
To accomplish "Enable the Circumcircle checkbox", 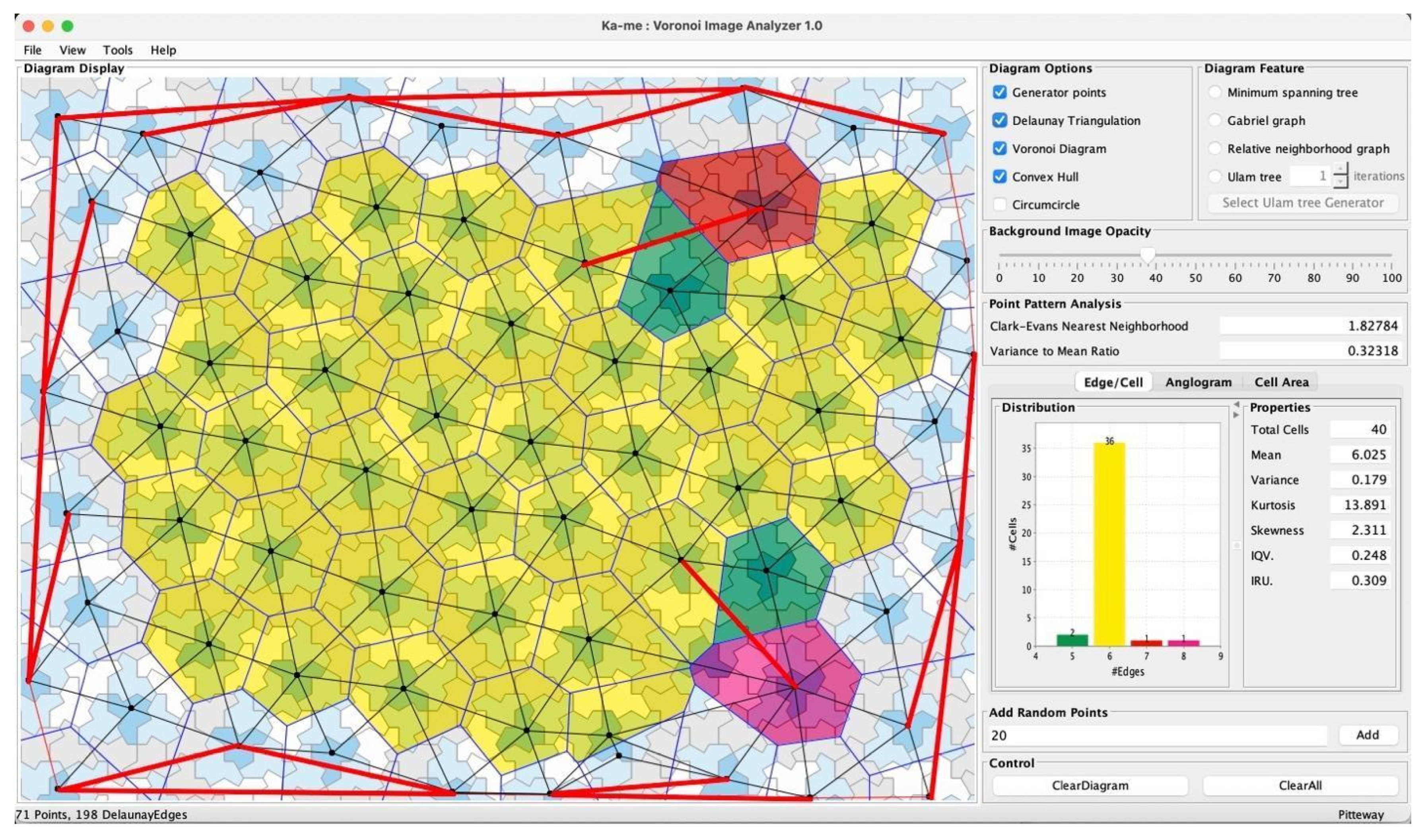I will coord(1000,204).
